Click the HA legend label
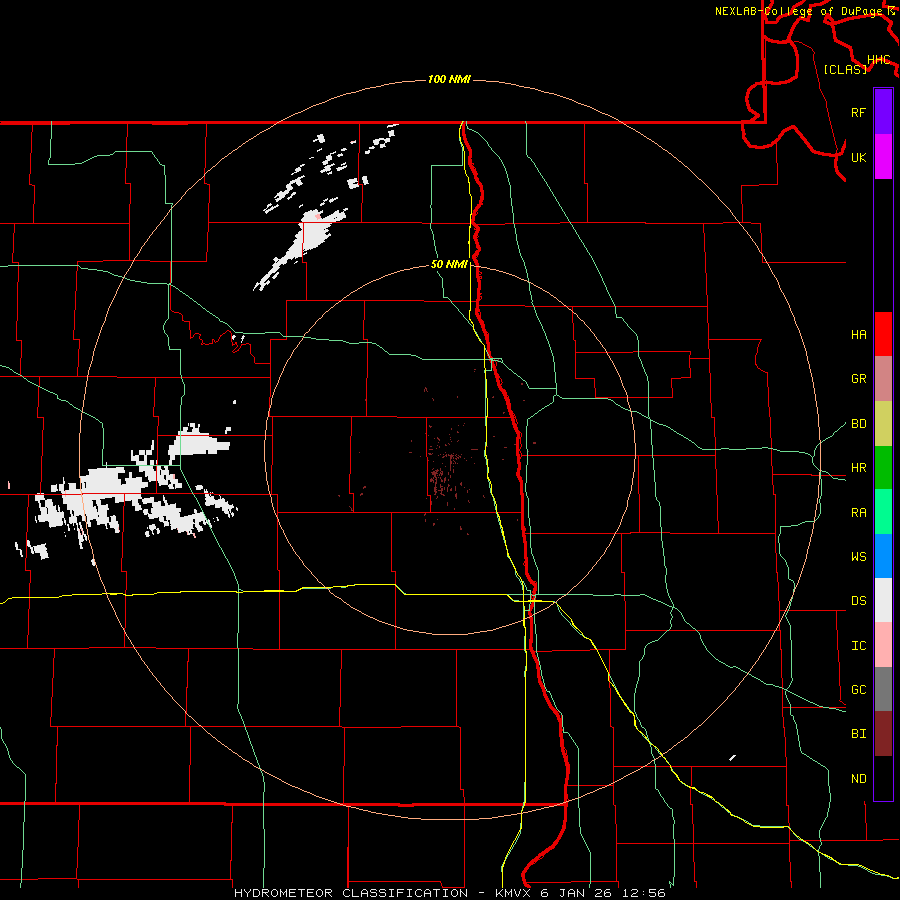This screenshot has width=900, height=900. pos(859,334)
